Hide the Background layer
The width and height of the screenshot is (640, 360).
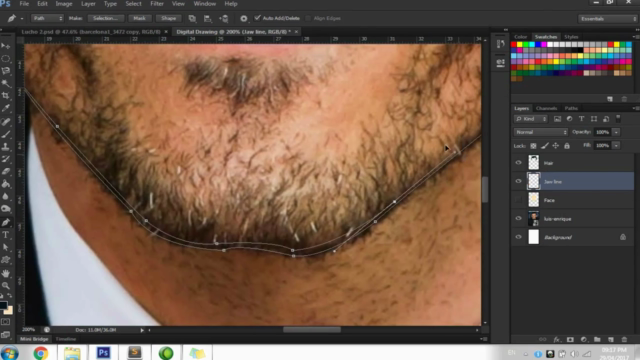tap(518, 237)
